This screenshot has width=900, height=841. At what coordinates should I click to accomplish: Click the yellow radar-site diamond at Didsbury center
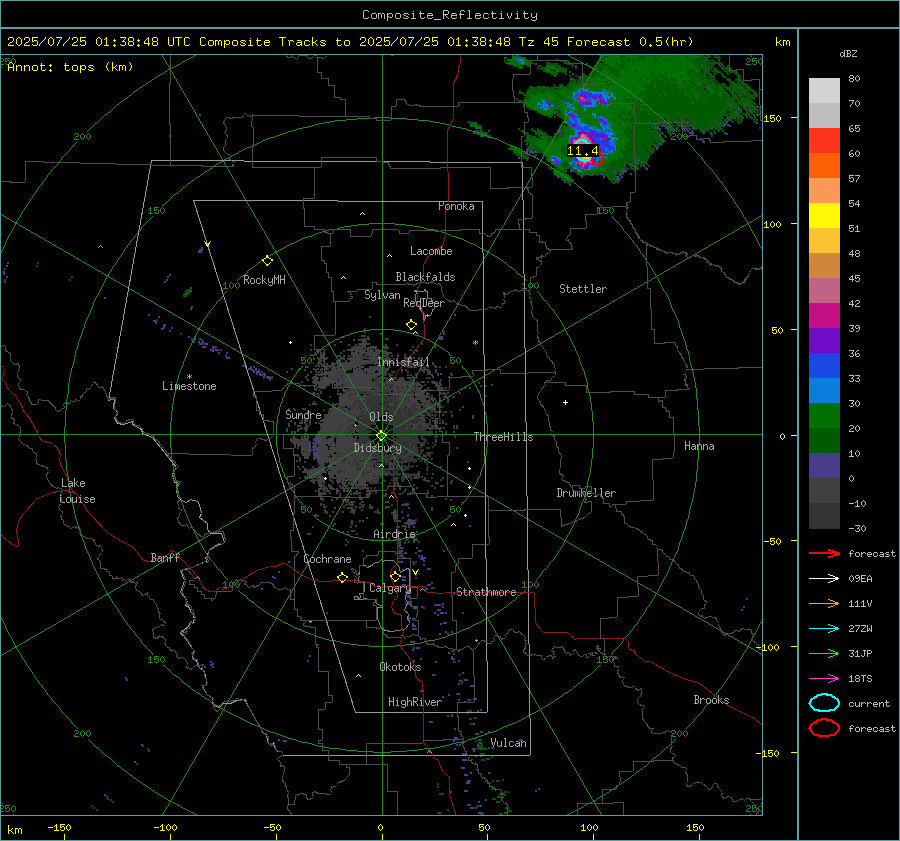pos(381,436)
